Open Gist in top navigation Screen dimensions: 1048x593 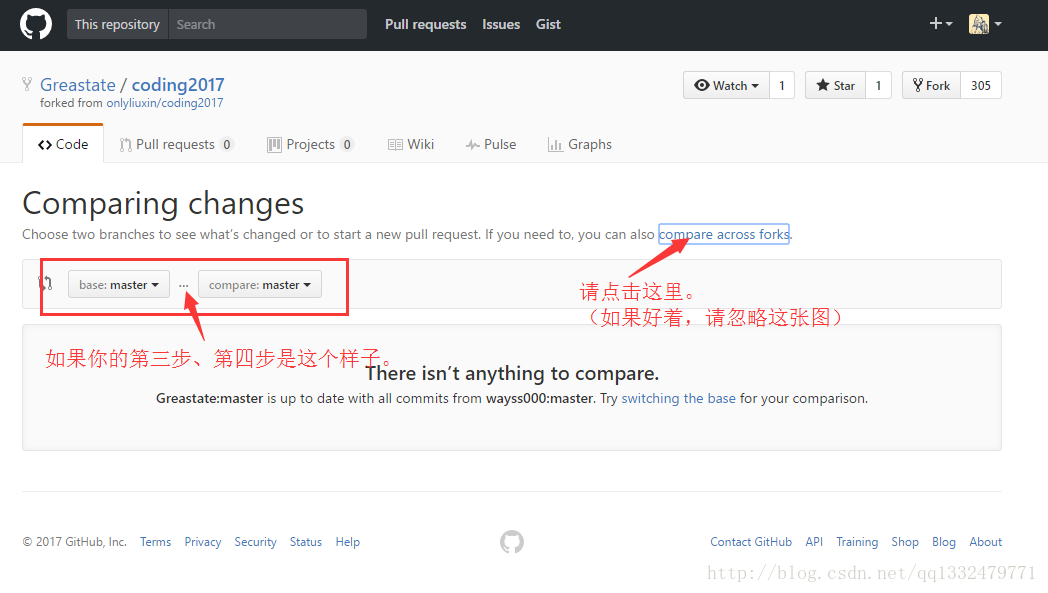point(548,24)
